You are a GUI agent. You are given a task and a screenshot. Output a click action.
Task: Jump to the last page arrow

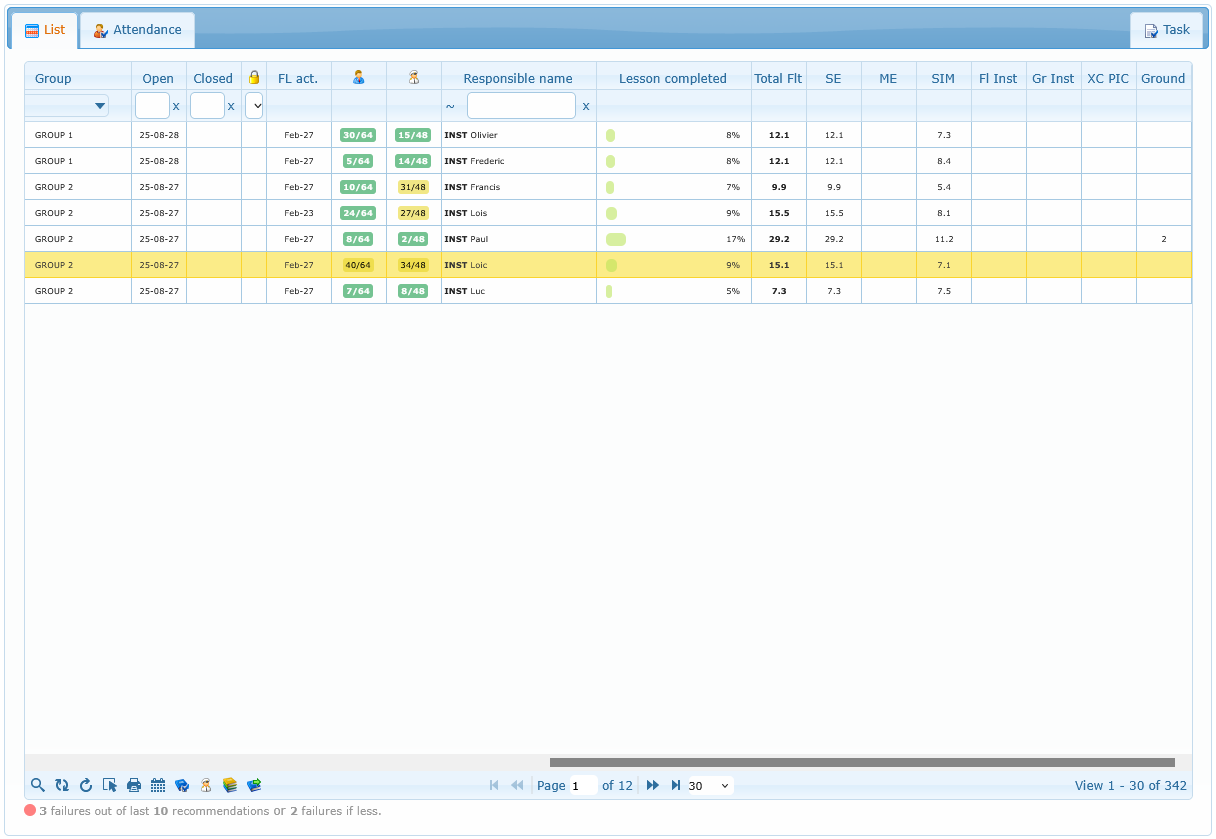pos(676,786)
